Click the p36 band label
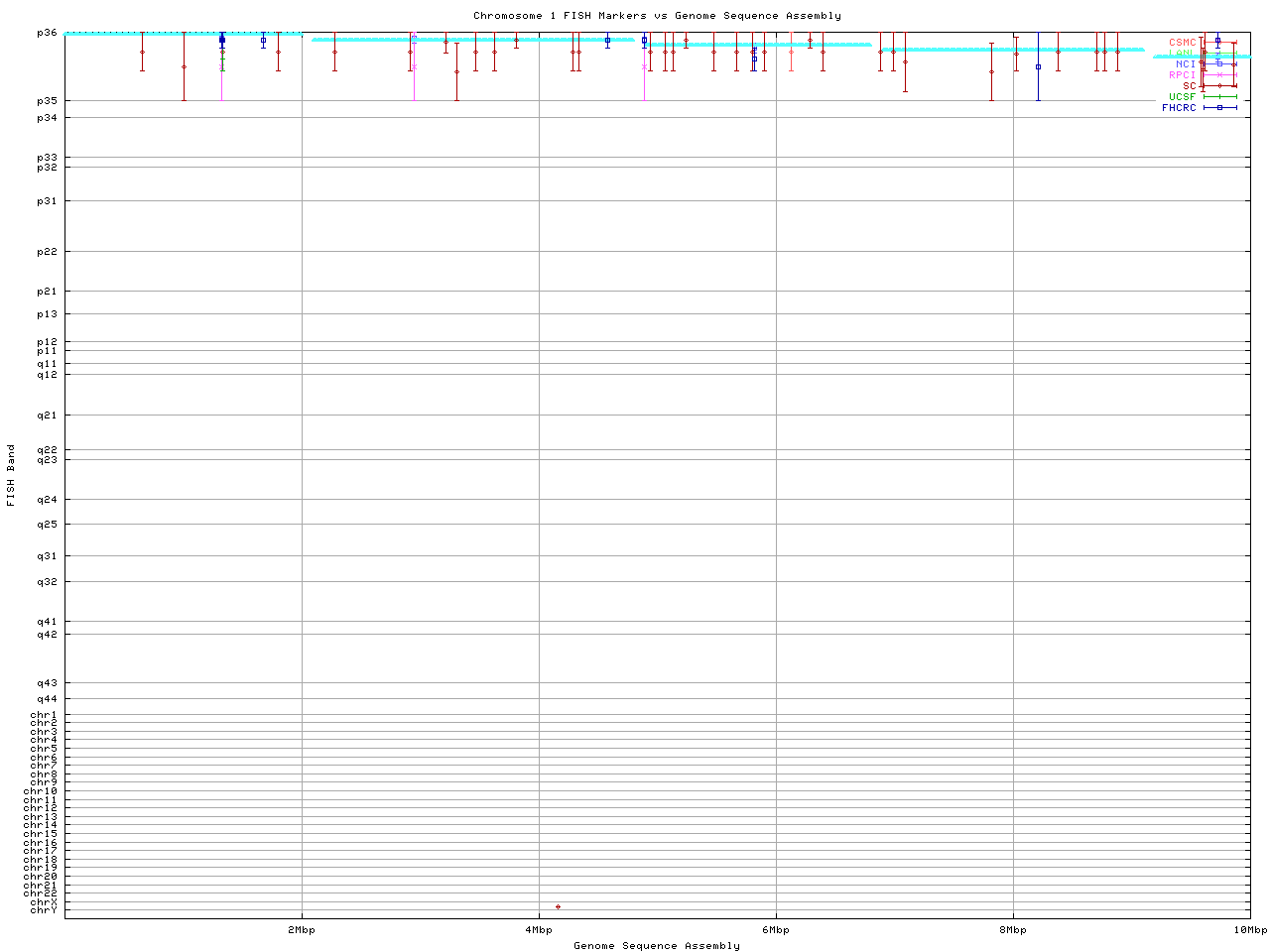1270x952 pixels. (x=47, y=33)
